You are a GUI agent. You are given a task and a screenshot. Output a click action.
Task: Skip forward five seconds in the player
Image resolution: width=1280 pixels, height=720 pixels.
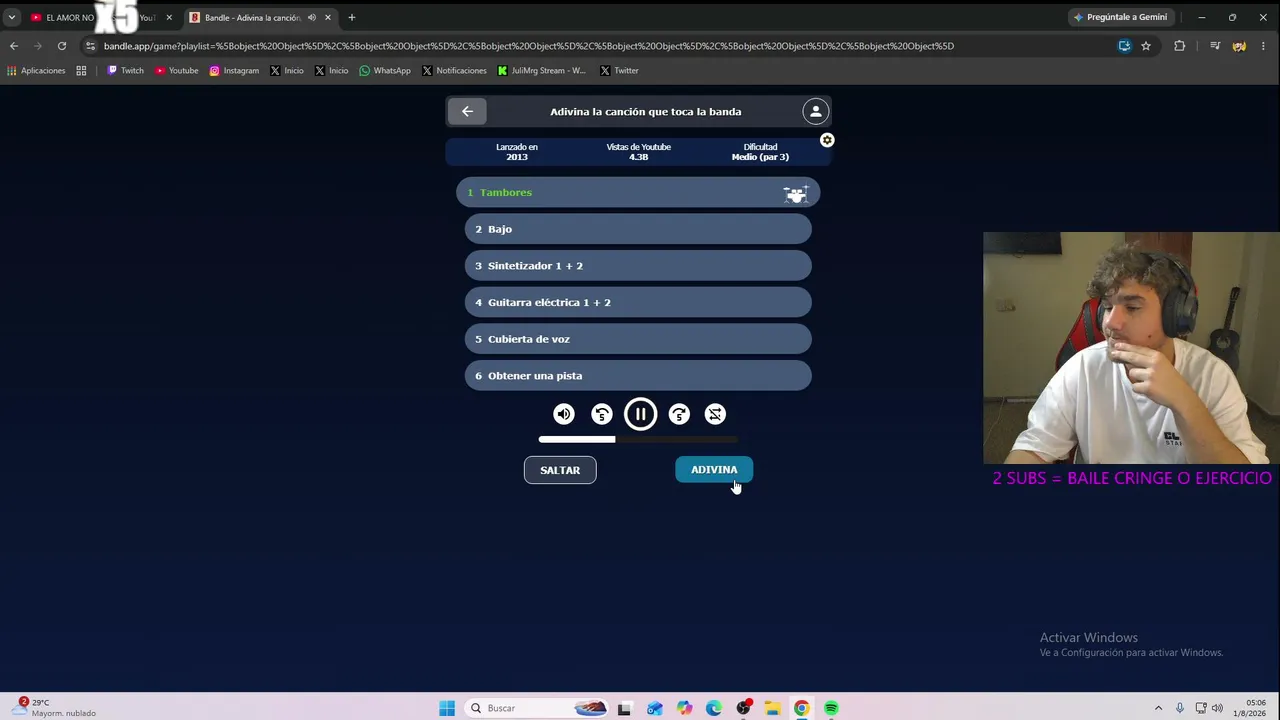coord(679,414)
